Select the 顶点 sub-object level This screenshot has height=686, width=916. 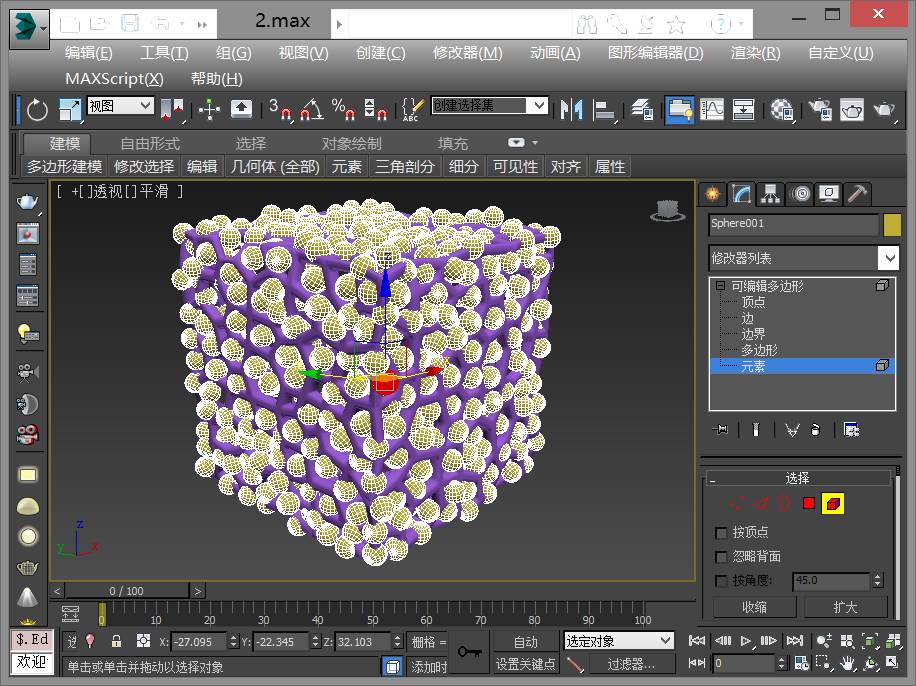[x=753, y=302]
